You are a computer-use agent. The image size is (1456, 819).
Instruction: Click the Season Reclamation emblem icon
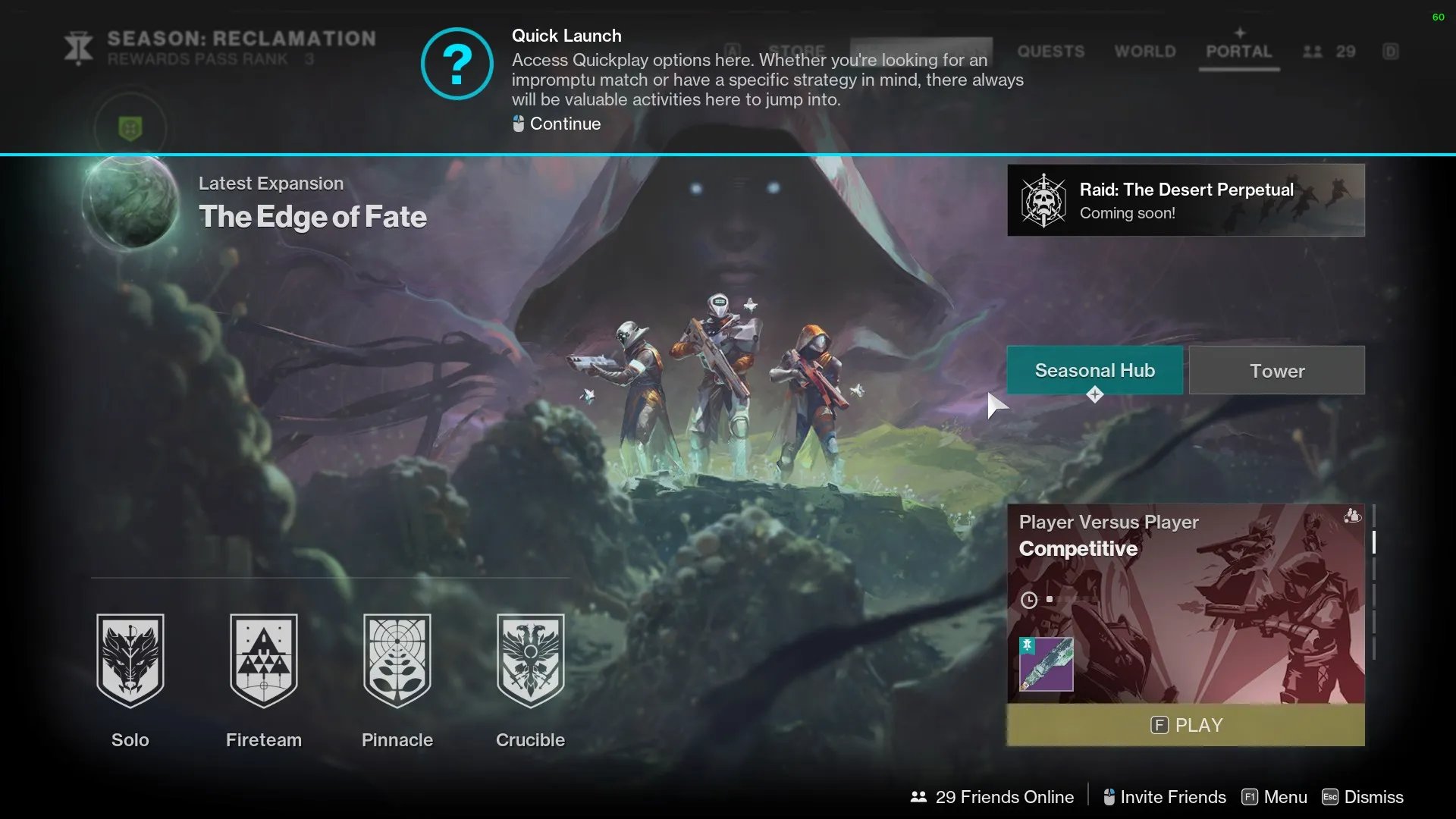click(x=79, y=48)
